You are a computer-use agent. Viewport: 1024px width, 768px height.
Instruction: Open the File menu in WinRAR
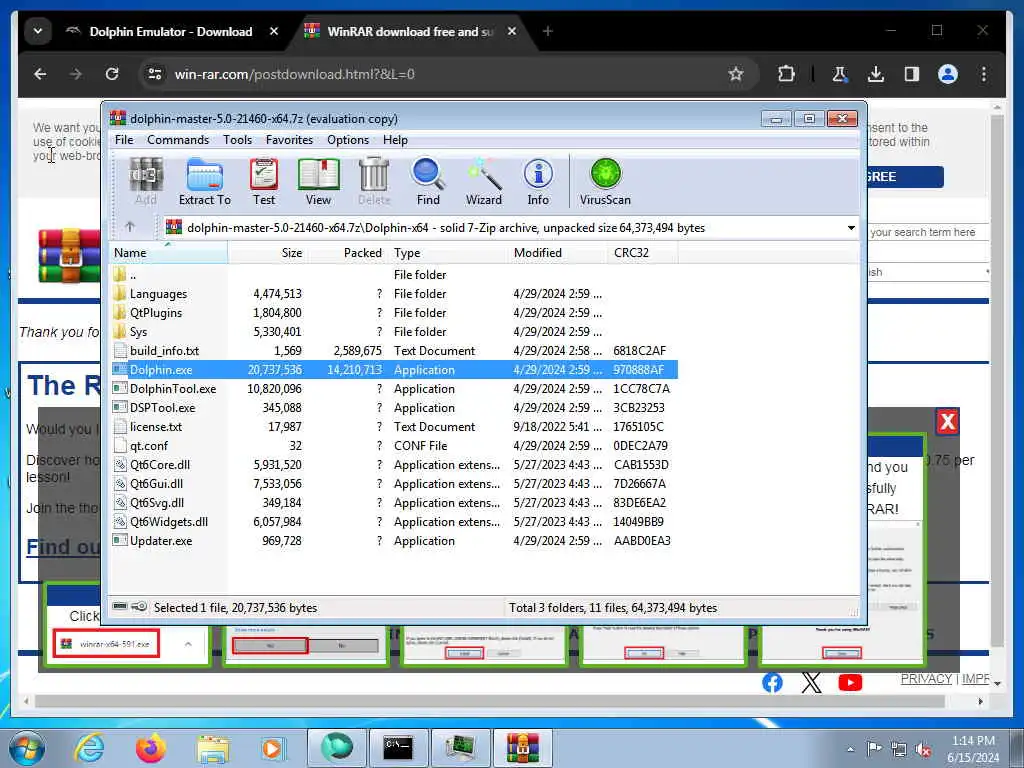tap(124, 140)
